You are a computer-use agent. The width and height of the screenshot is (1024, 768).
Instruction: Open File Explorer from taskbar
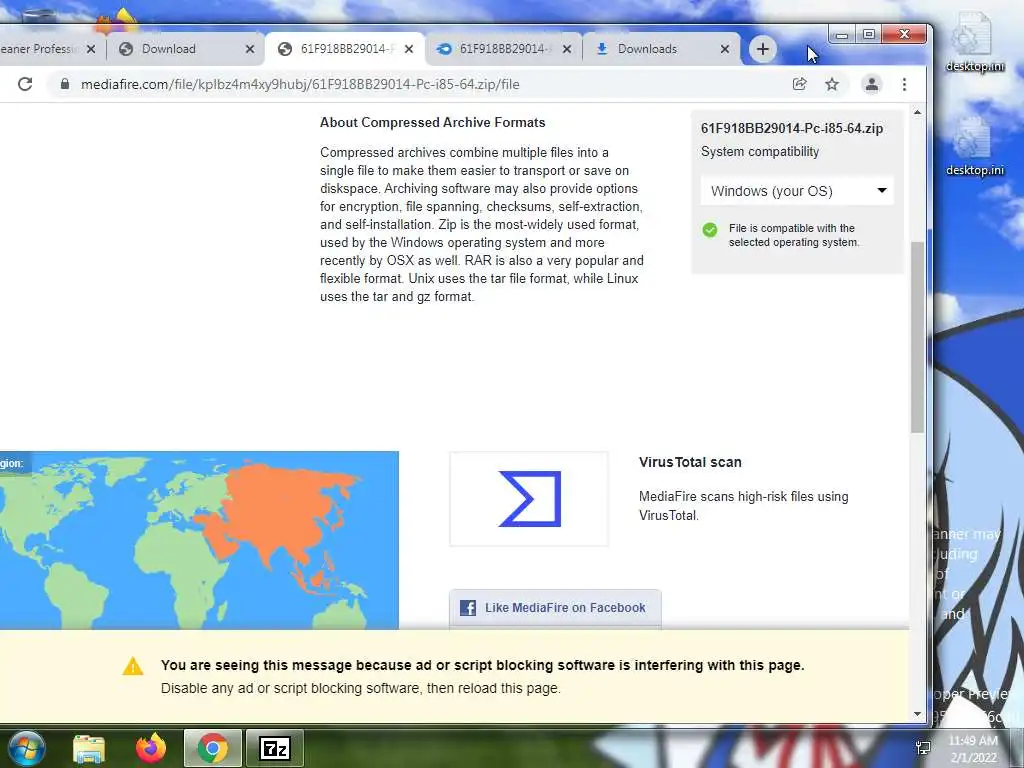(89, 749)
